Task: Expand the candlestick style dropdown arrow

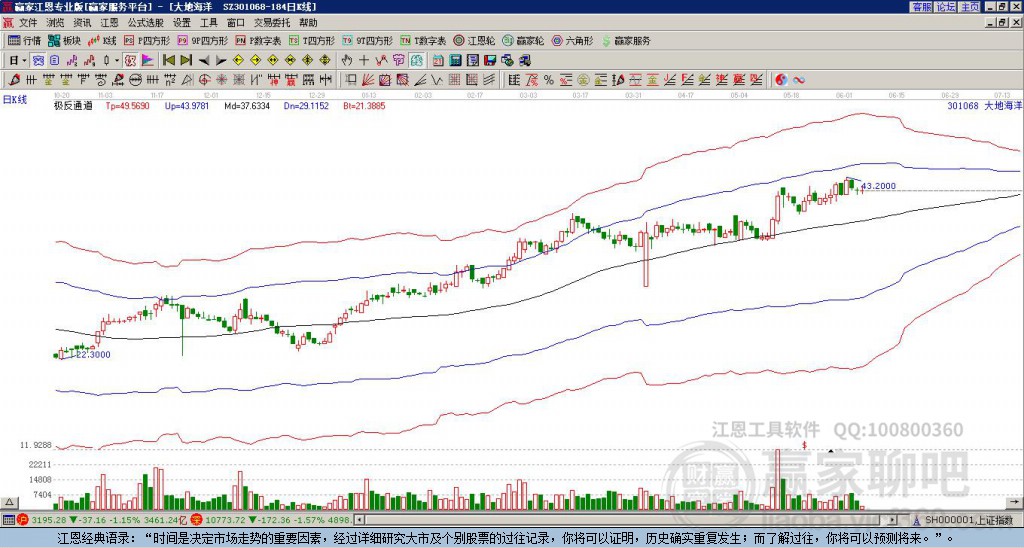Action: 116,60
